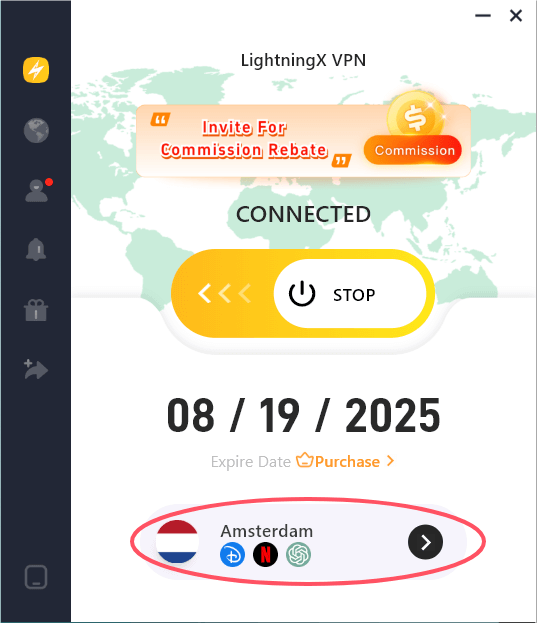This screenshot has height=623, width=537.
Task: Open the Invite For Commission Rebate banner
Action: pos(303,141)
